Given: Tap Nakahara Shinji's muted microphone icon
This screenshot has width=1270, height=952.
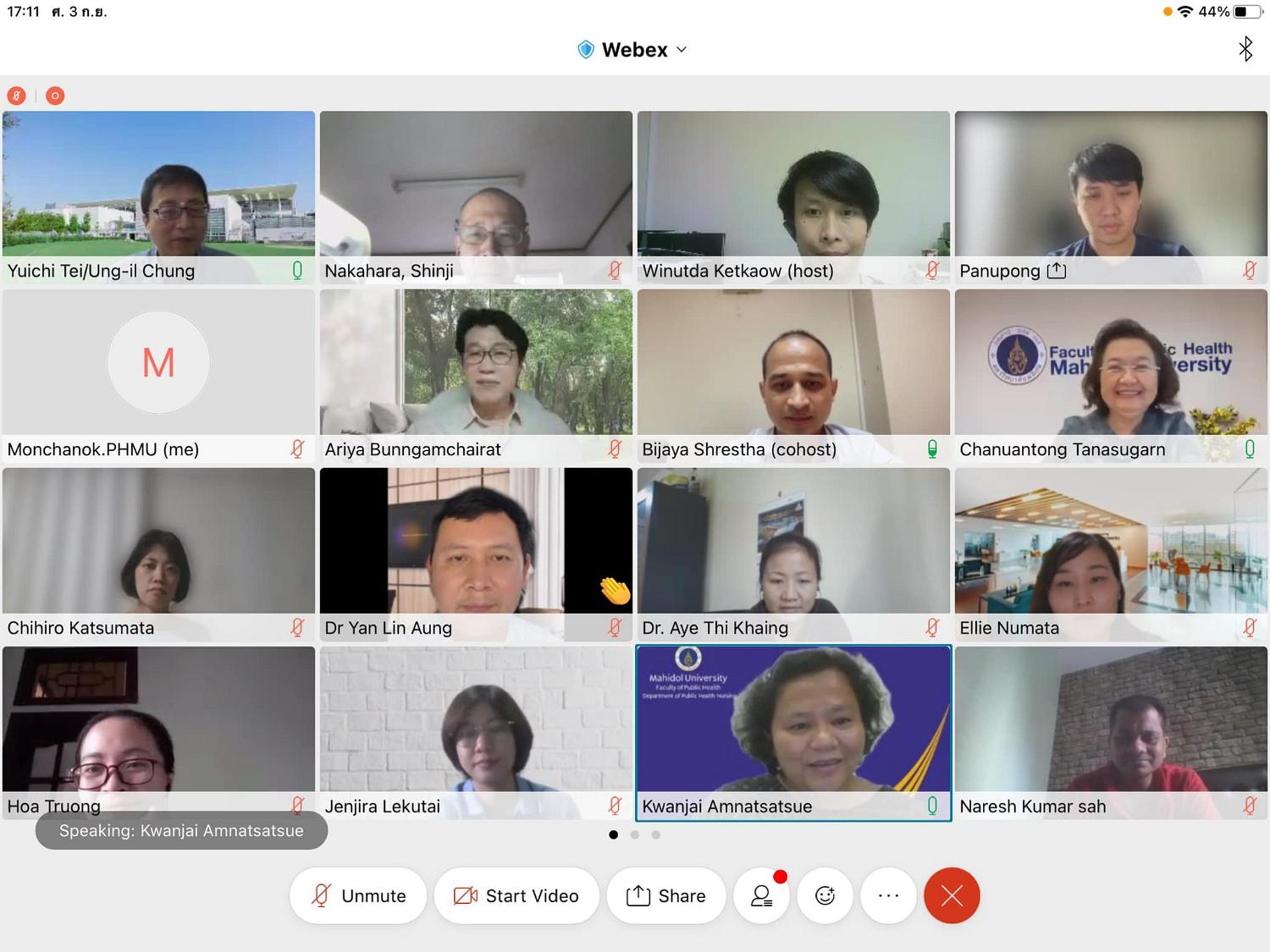Looking at the screenshot, I should point(615,271).
